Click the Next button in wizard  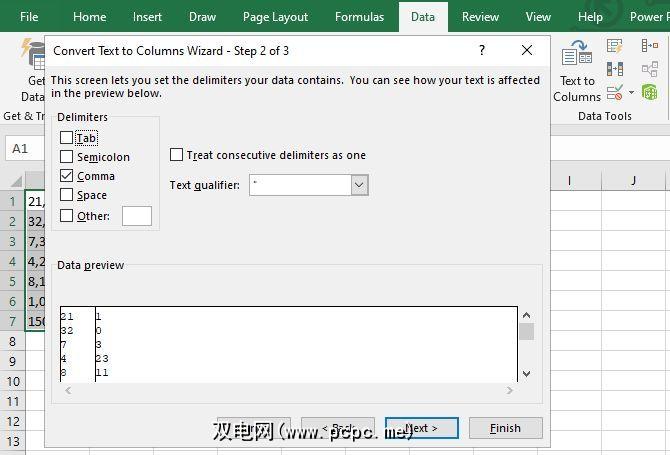coord(422,428)
